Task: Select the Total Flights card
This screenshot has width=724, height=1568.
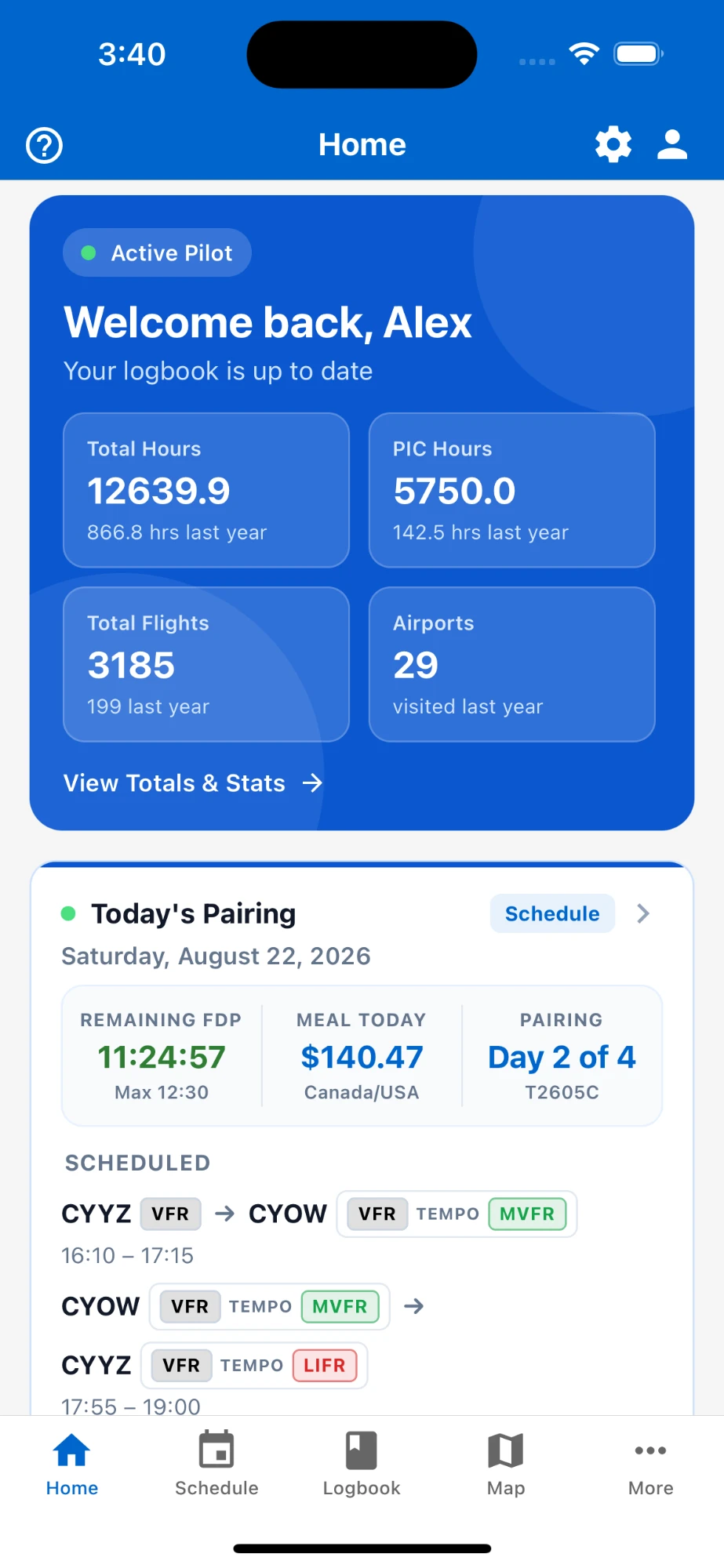Action: [x=206, y=664]
